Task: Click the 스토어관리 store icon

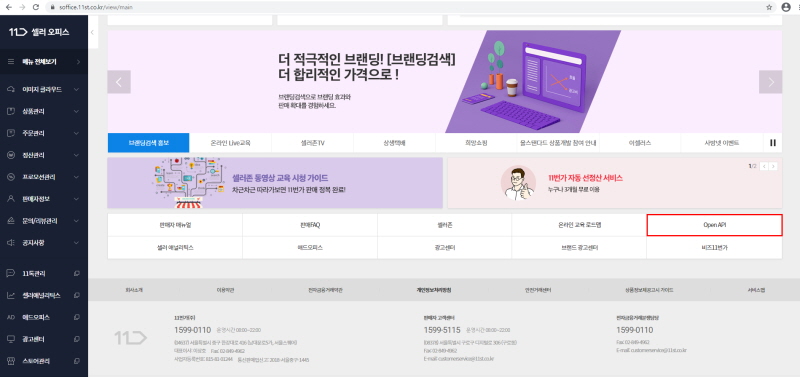Action: 11,361
